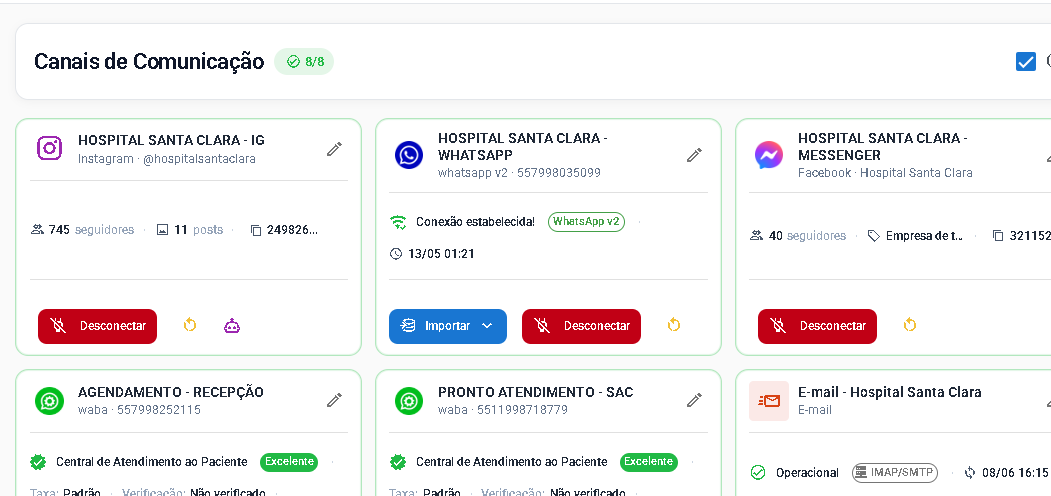Click the wifi connection icon on WhatsApp card
This screenshot has height=496, width=1051.
(398, 222)
